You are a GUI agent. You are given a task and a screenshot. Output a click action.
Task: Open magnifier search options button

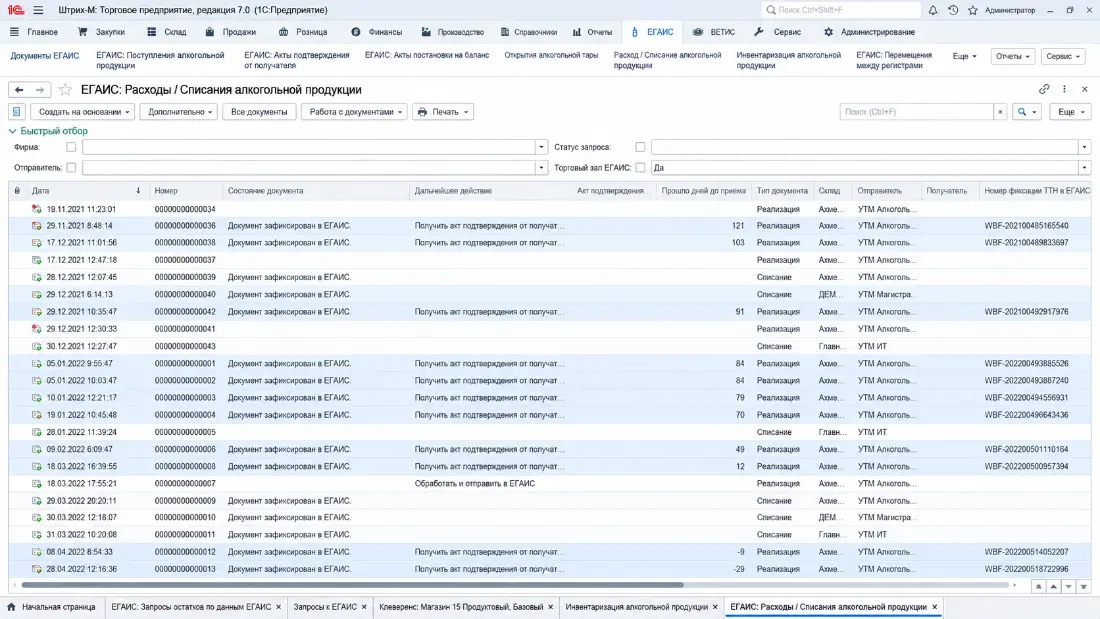click(1027, 112)
